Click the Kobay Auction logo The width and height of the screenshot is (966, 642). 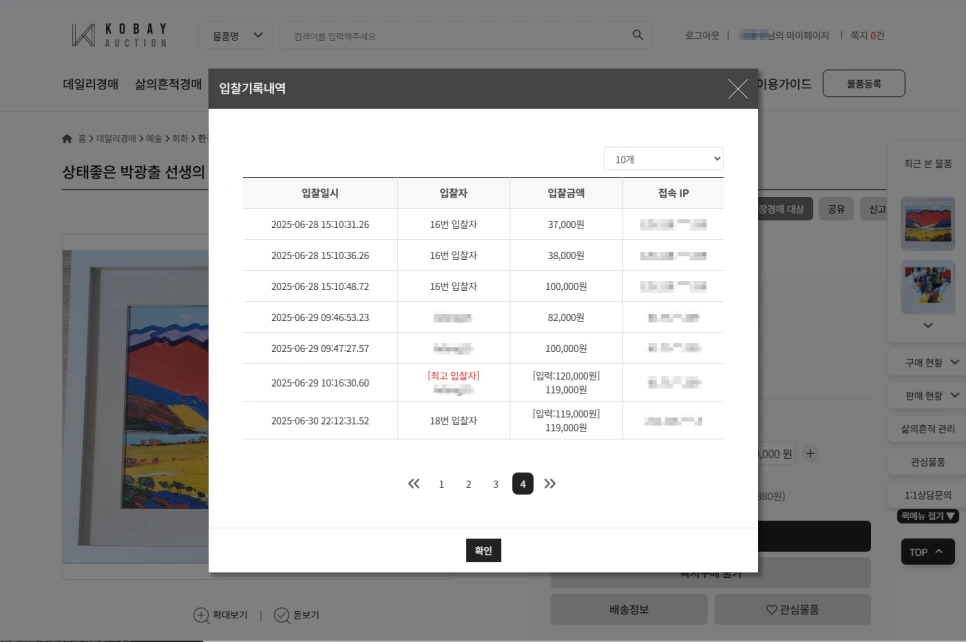(x=120, y=35)
